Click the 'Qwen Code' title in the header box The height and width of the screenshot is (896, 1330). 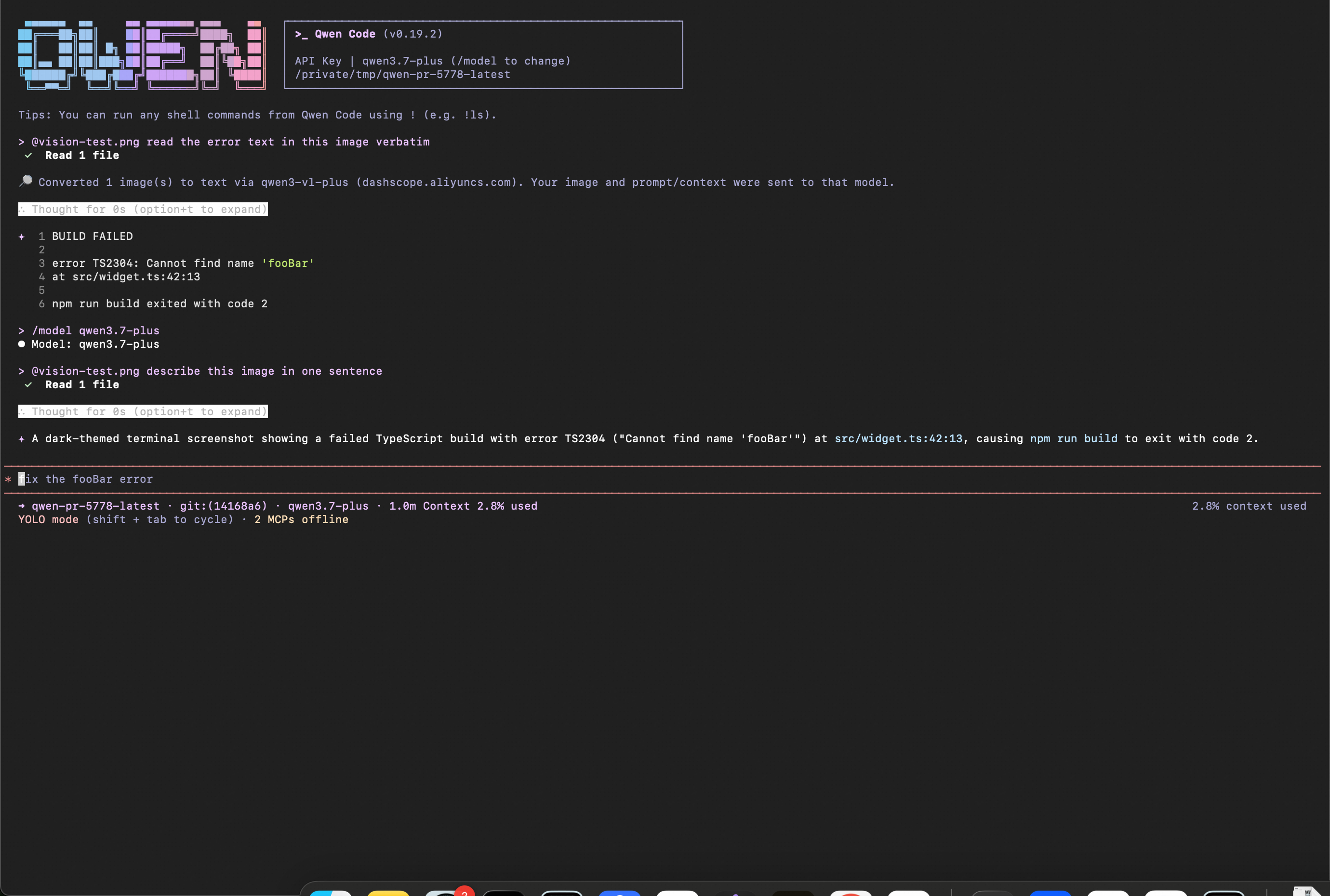pyautogui.click(x=345, y=34)
